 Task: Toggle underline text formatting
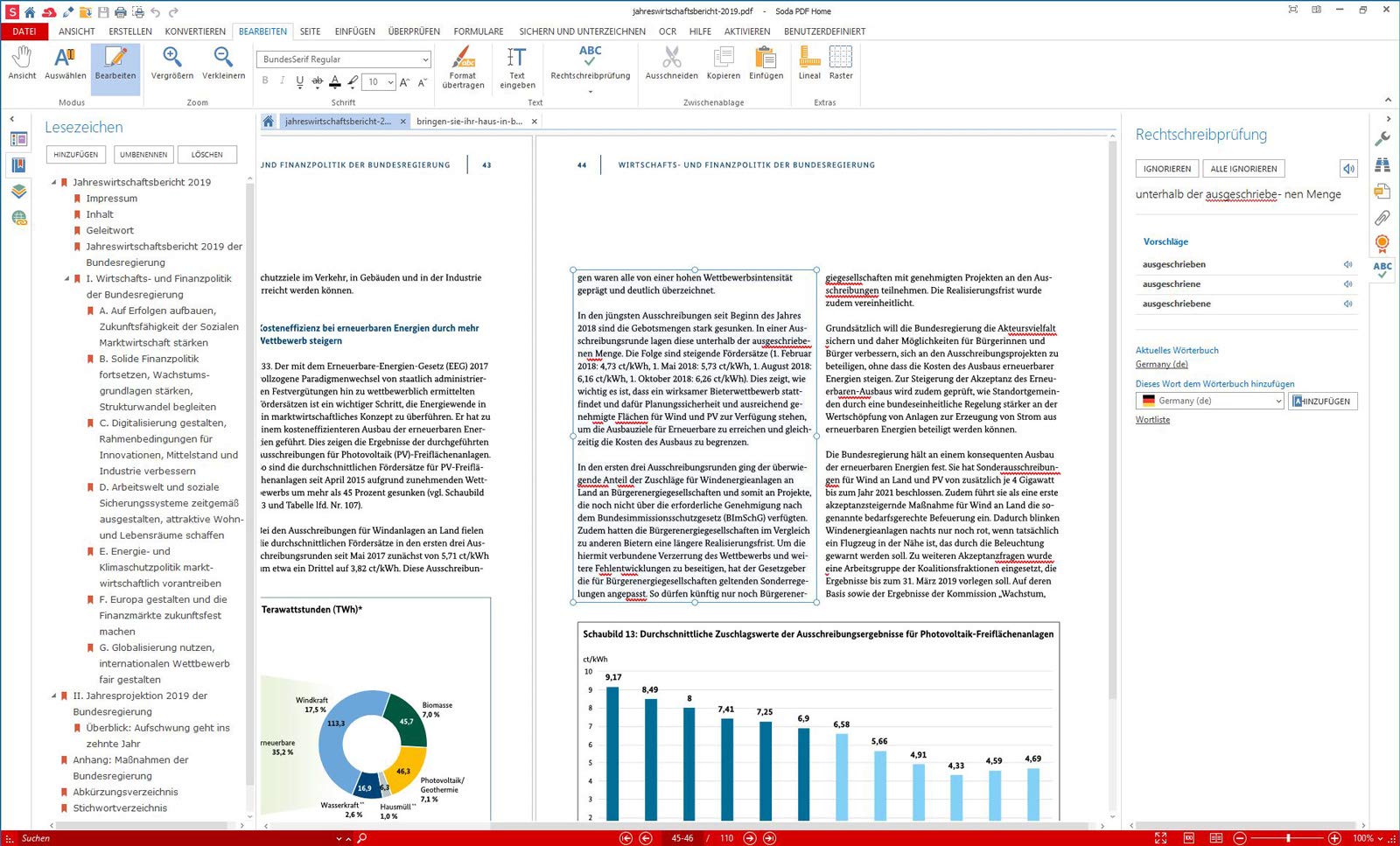(300, 81)
